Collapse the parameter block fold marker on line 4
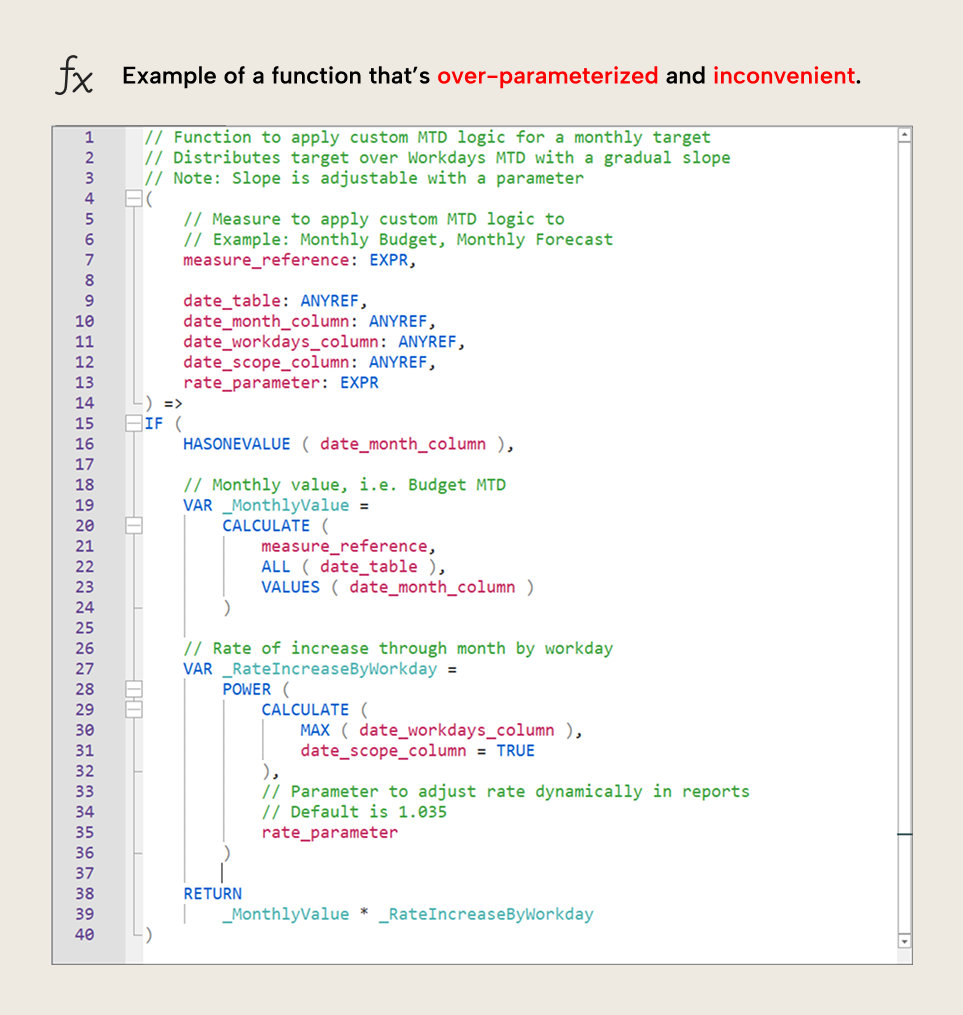The height and width of the screenshot is (1015, 963). 134,198
